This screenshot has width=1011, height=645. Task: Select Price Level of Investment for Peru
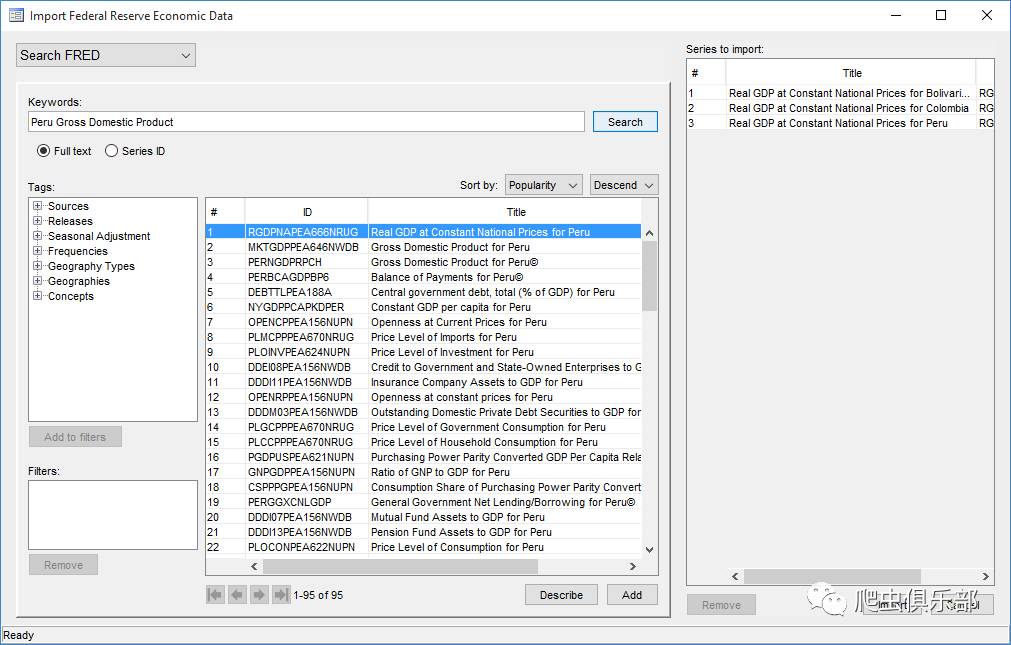(x=424, y=352)
